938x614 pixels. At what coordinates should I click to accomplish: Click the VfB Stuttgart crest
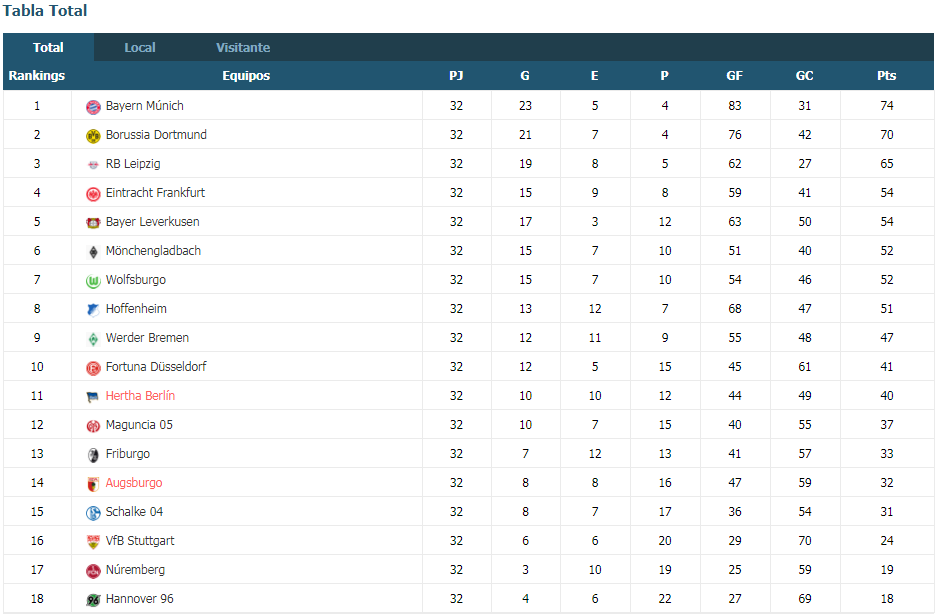point(93,542)
